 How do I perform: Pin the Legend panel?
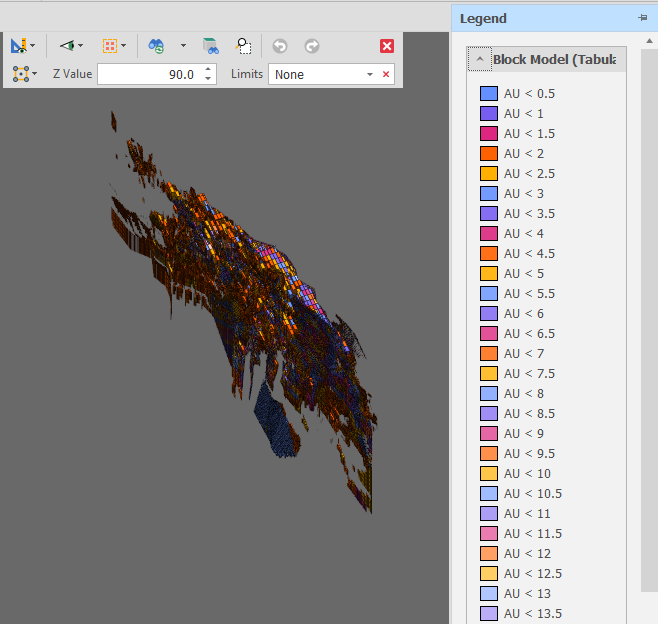(x=642, y=18)
